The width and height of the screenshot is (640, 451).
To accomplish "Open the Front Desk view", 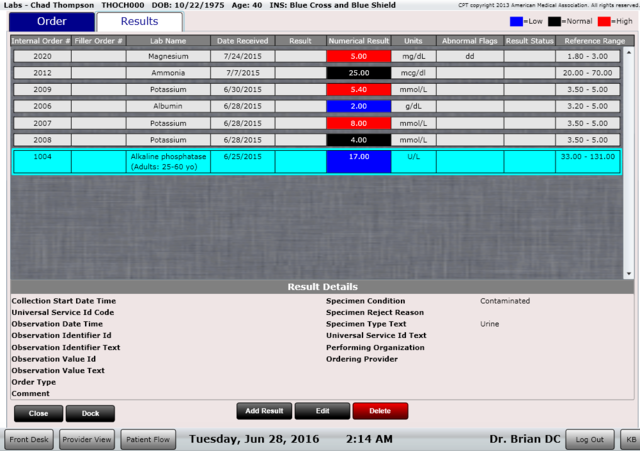I will click(29, 439).
